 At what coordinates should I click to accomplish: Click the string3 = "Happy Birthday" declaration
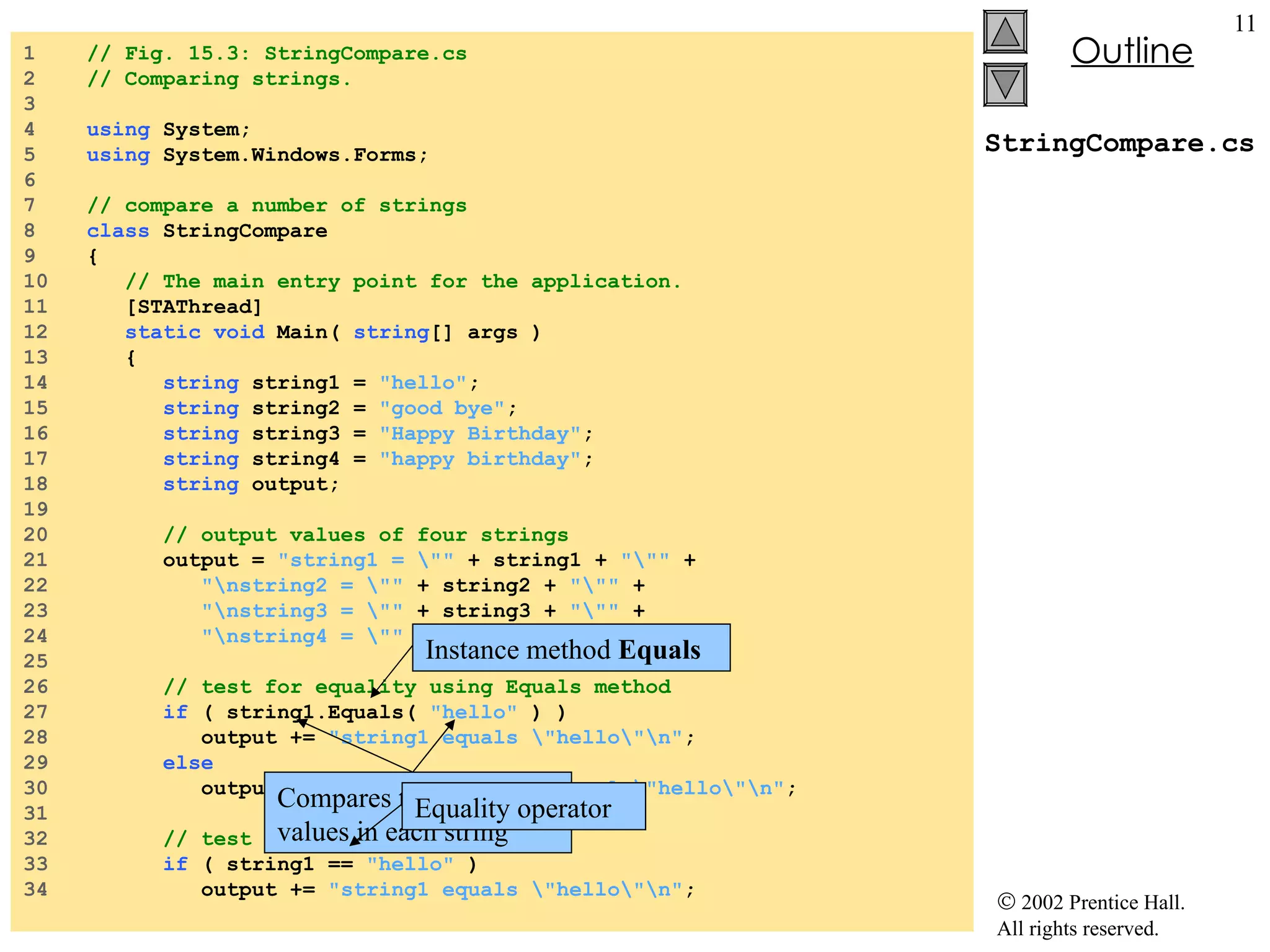[378, 434]
